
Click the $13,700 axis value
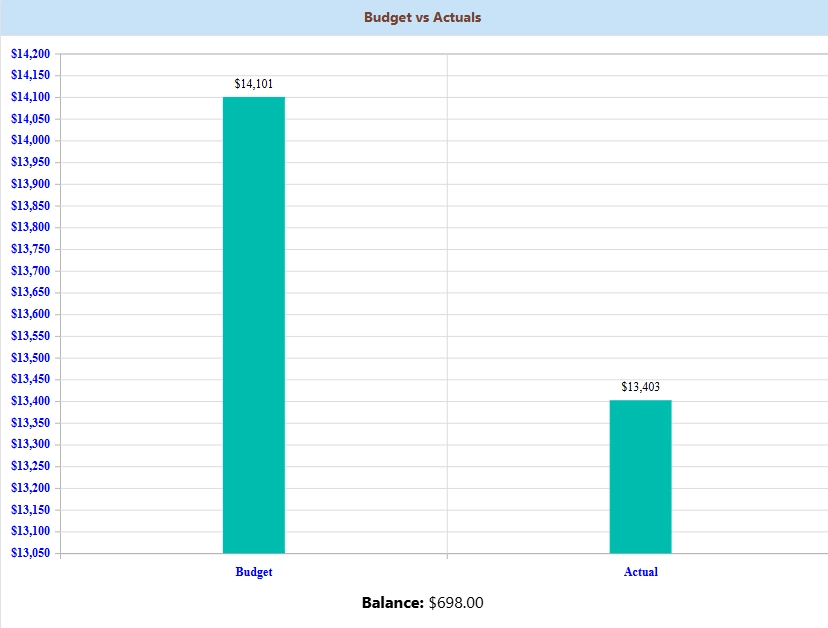click(31, 269)
